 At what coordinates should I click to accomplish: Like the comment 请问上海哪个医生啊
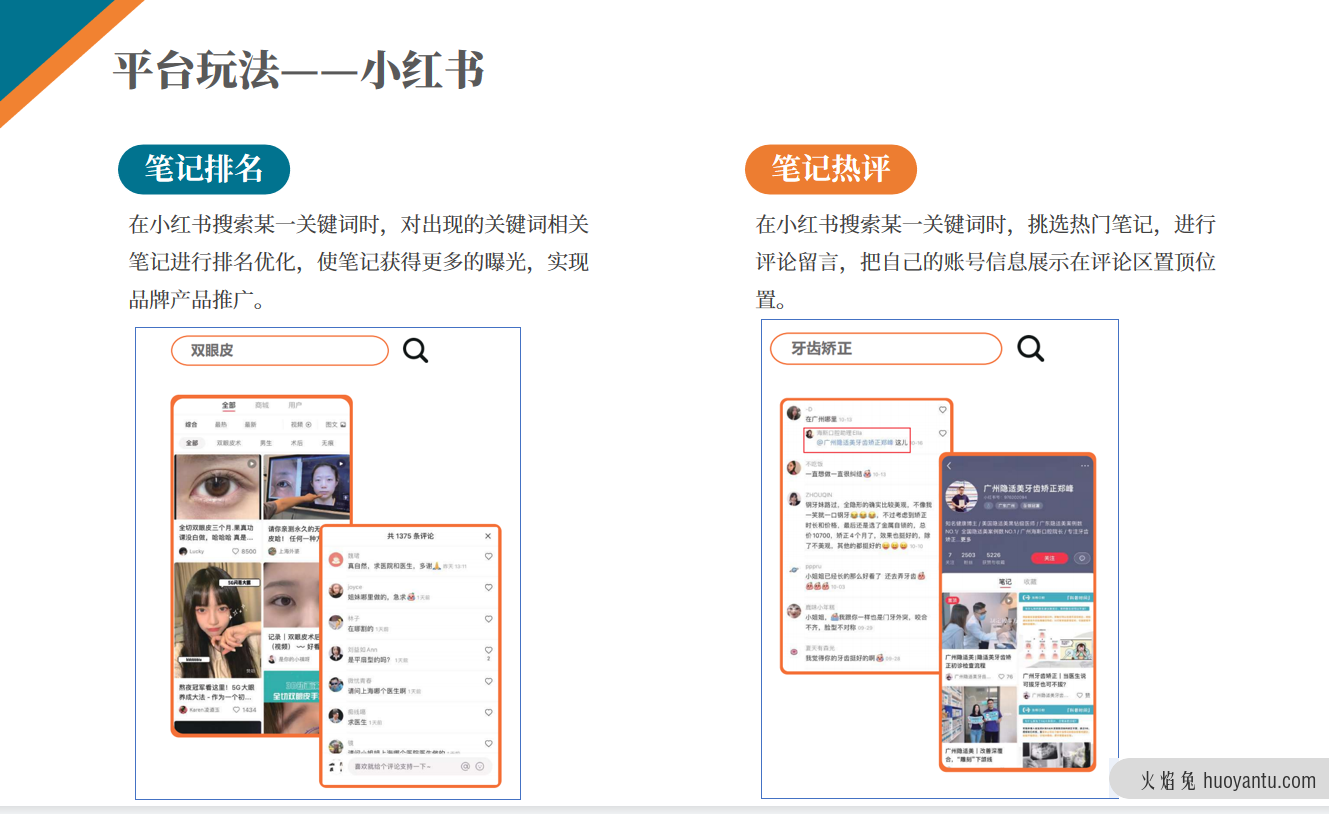(x=488, y=681)
